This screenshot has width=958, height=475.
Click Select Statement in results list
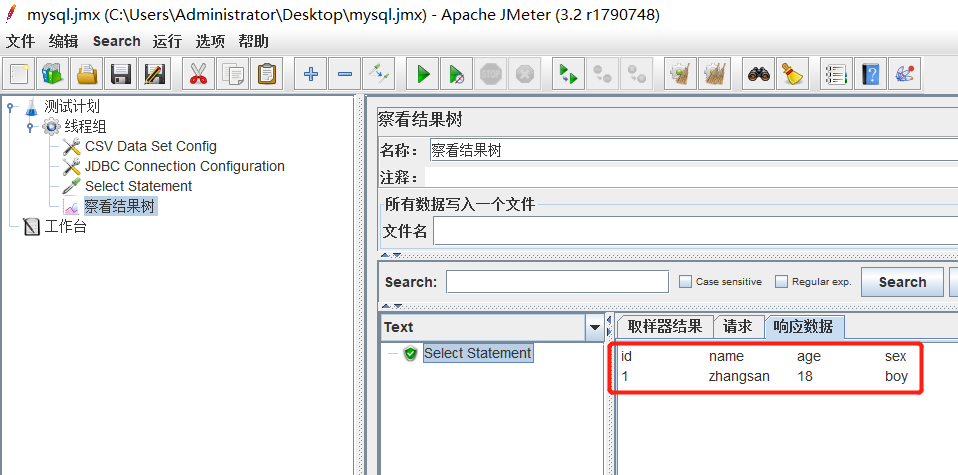[x=478, y=353]
